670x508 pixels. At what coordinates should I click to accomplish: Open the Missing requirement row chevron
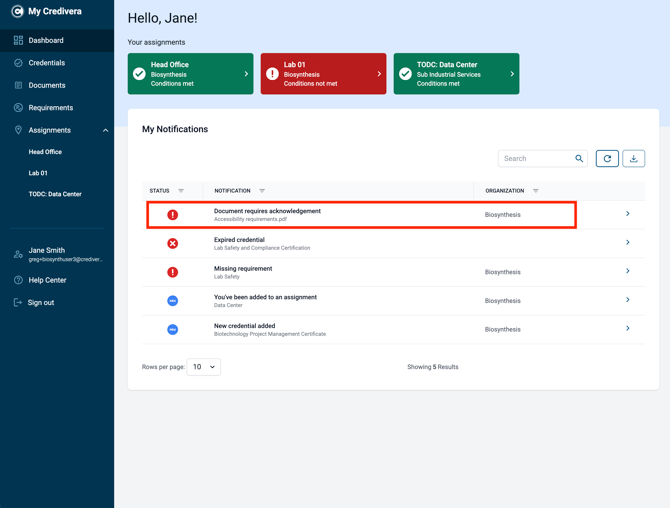(628, 271)
